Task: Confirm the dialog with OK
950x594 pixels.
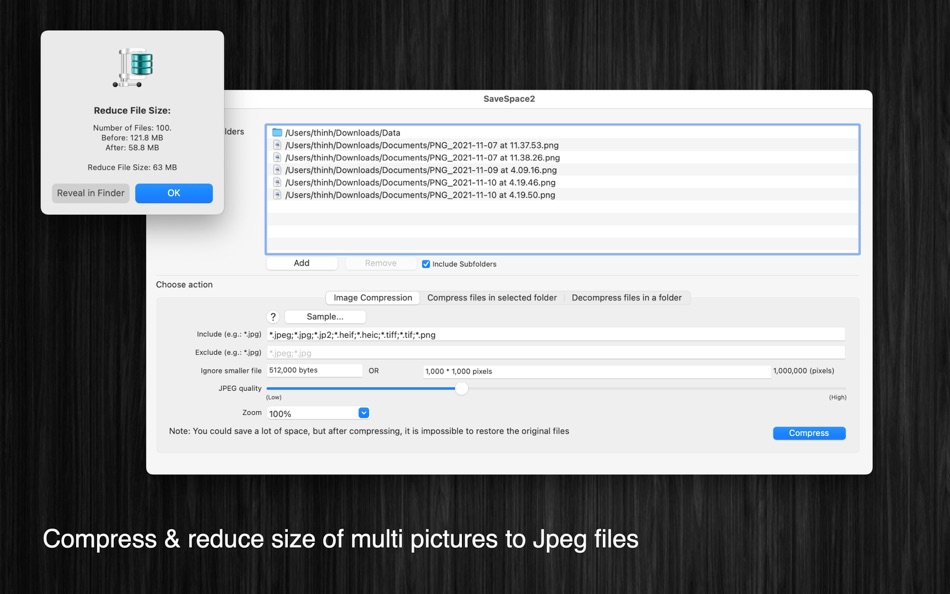Action: 174,193
